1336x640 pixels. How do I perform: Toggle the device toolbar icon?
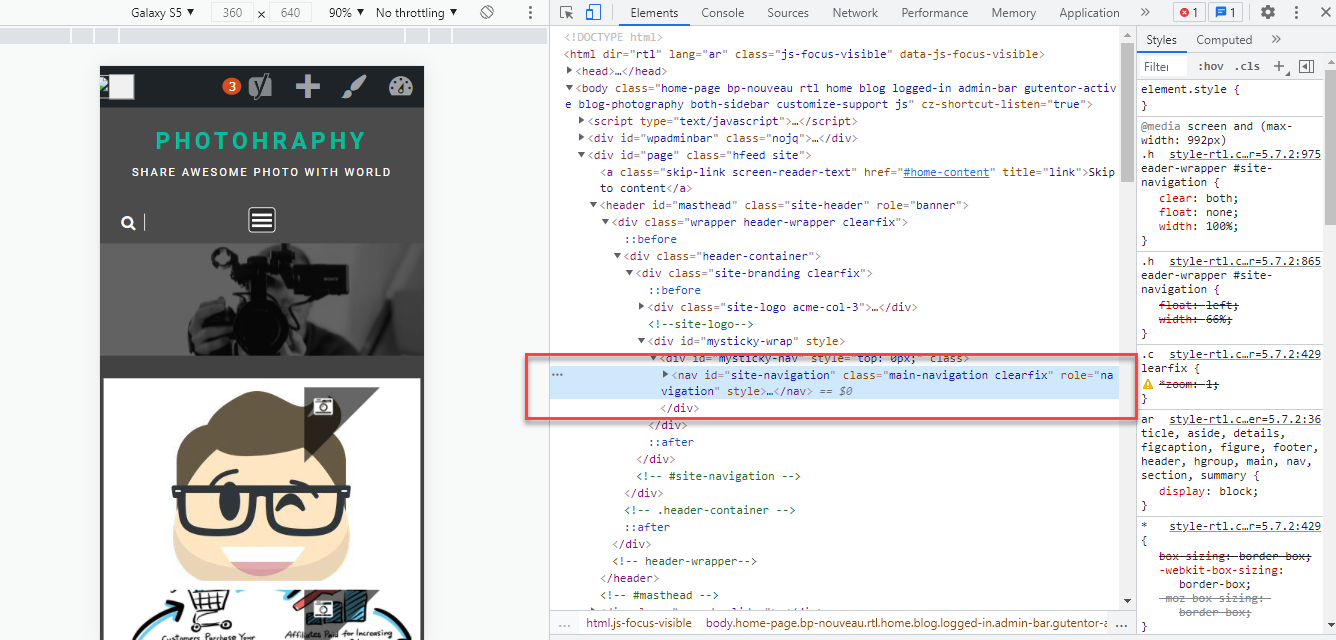(x=593, y=13)
